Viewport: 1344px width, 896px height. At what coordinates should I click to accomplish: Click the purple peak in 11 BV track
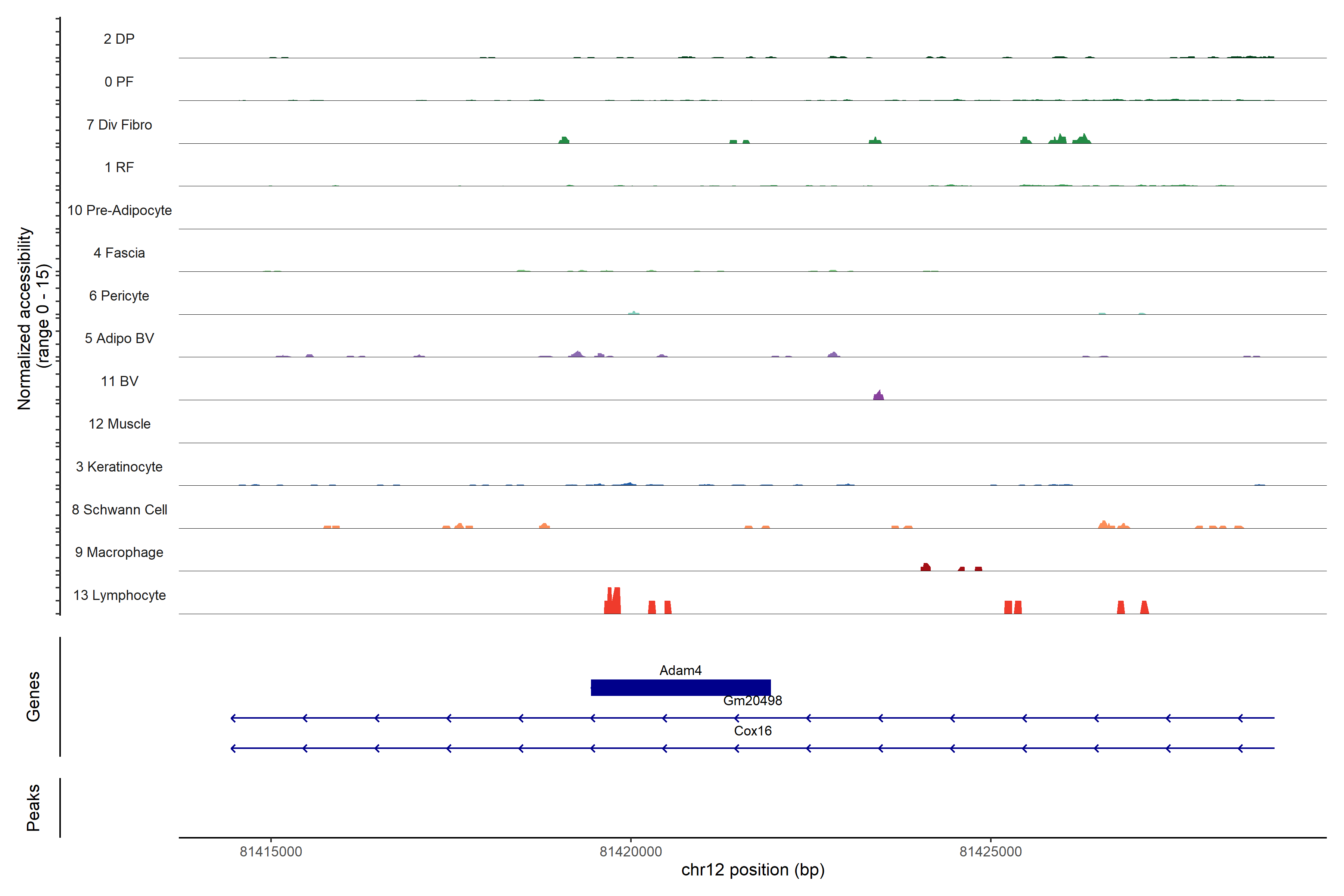(x=878, y=395)
